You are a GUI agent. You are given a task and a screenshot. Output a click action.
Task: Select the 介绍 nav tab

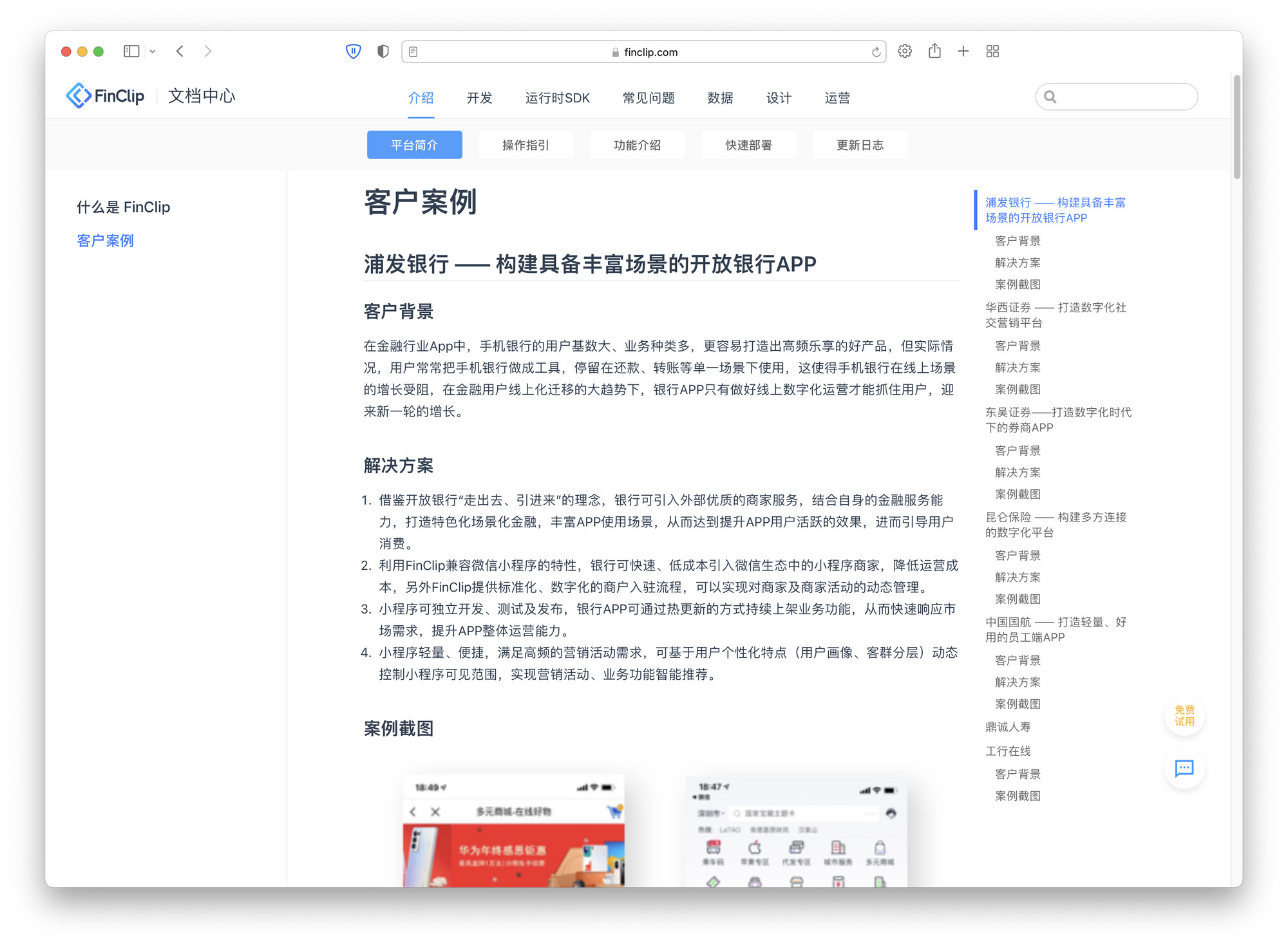421,98
